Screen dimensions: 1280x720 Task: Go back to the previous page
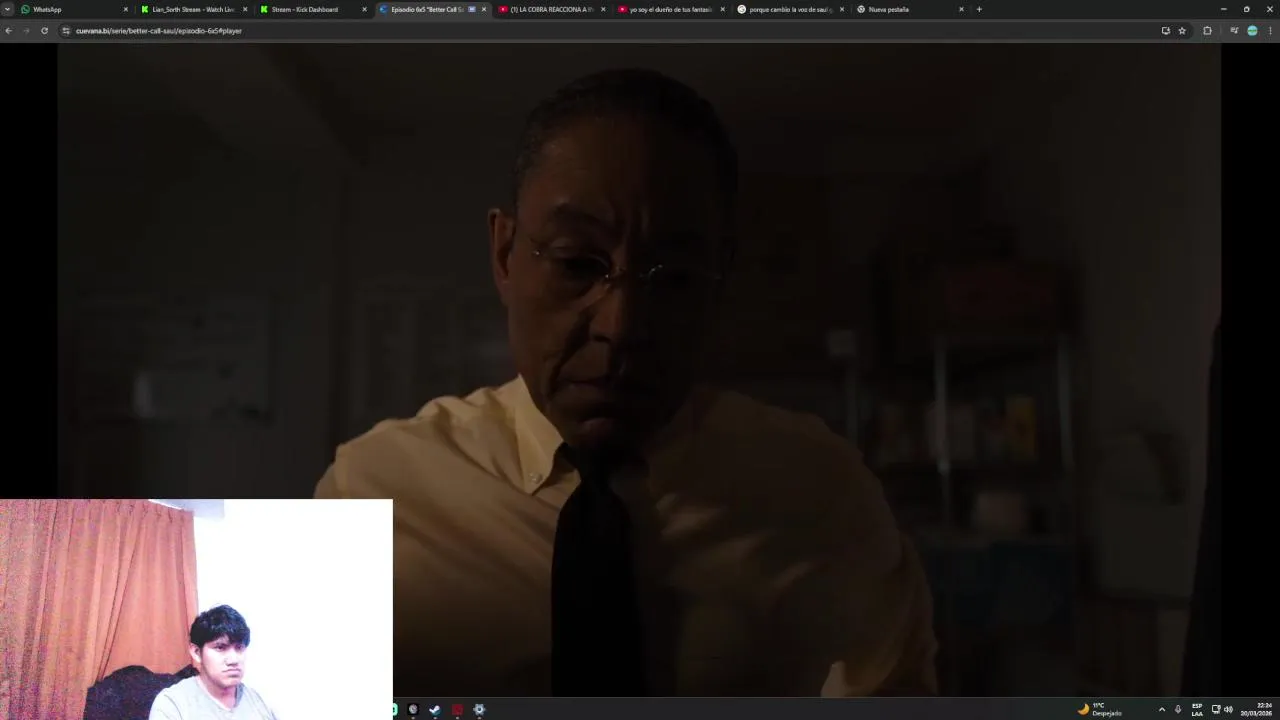coord(8,31)
